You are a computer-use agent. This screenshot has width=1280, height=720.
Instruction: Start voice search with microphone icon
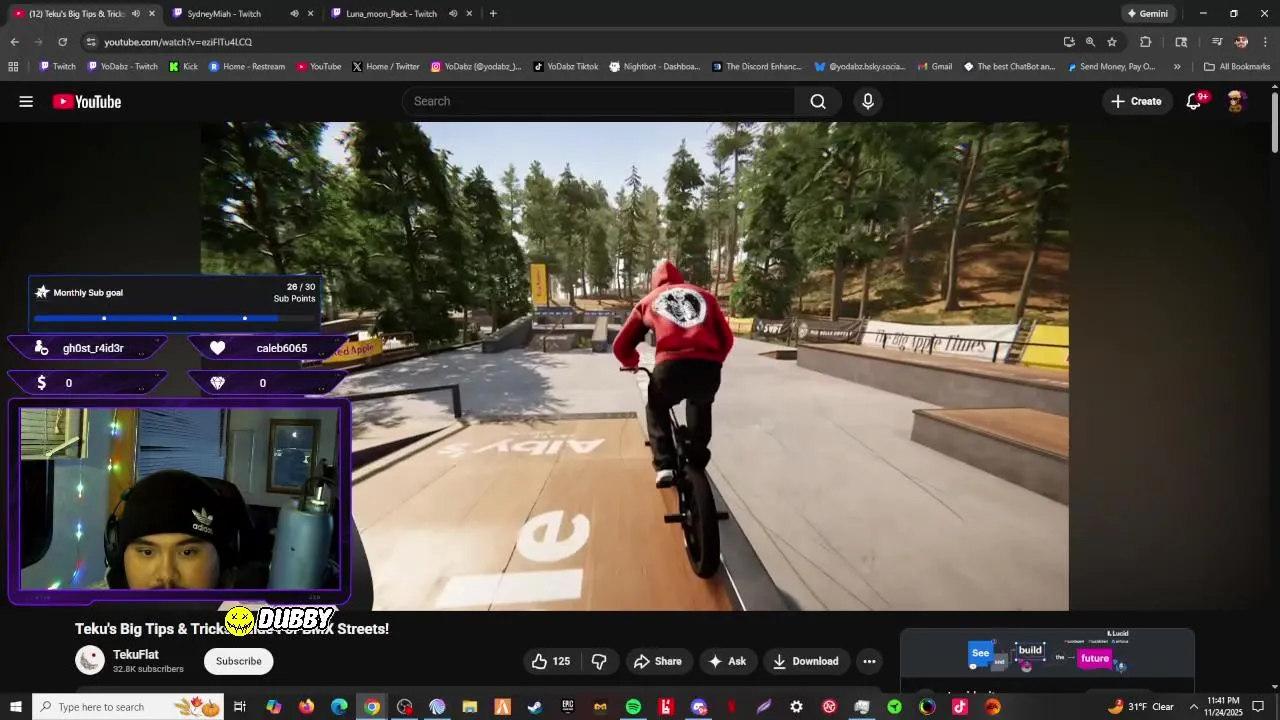[x=868, y=101]
